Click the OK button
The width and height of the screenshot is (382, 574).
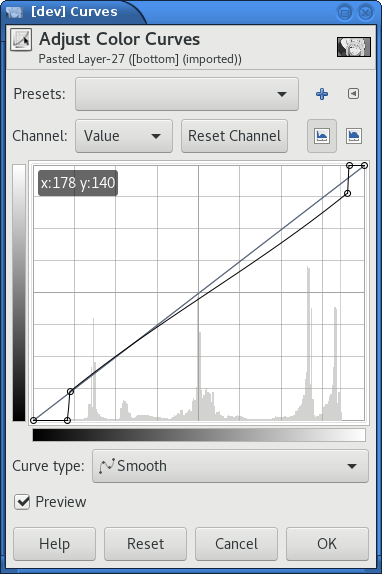327,544
